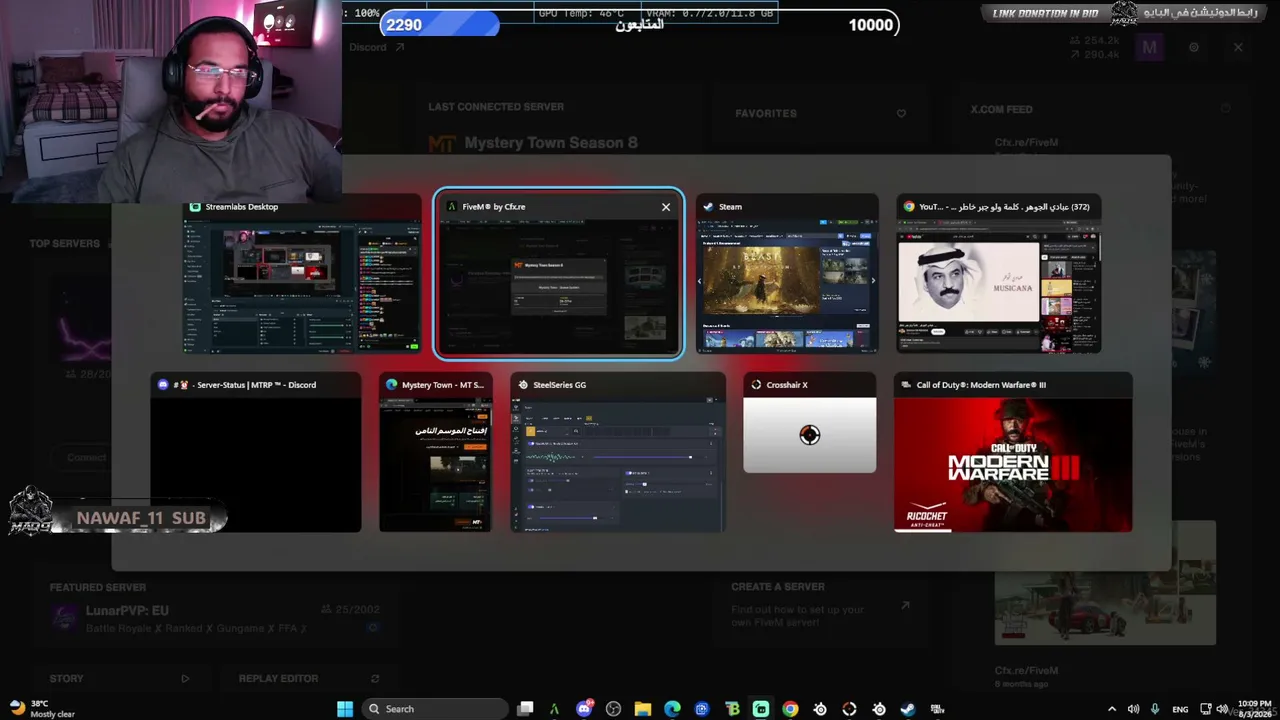
Task: Show hidden system tray icons
Action: (1111, 709)
